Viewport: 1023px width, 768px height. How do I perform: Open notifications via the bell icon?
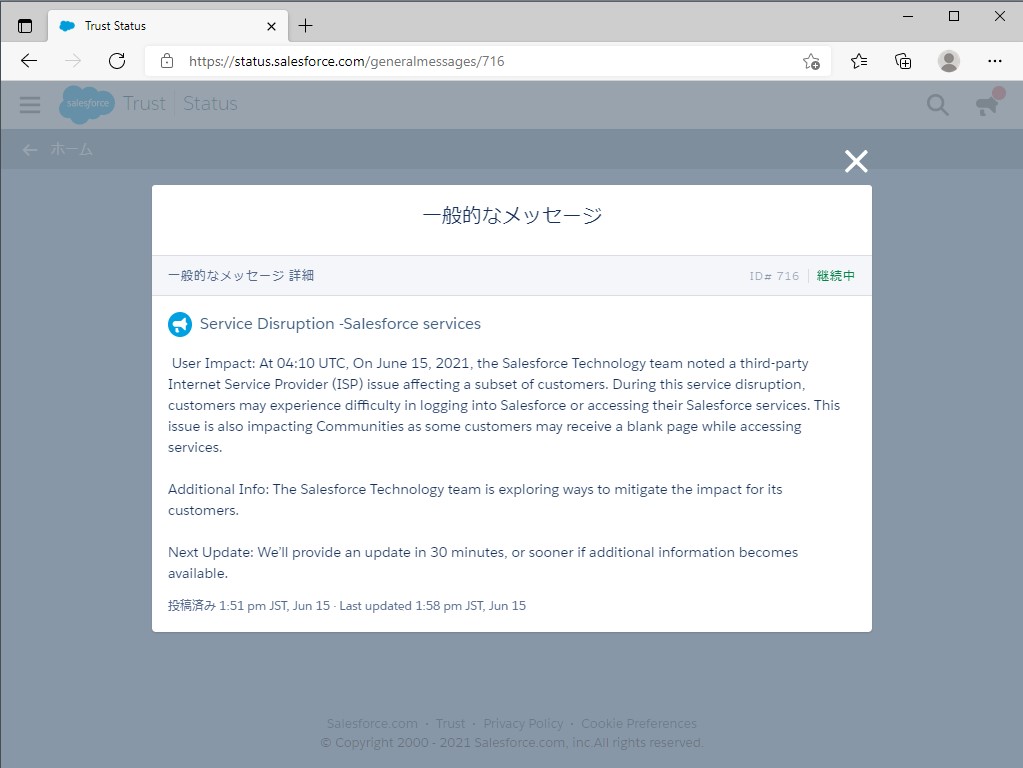click(989, 104)
